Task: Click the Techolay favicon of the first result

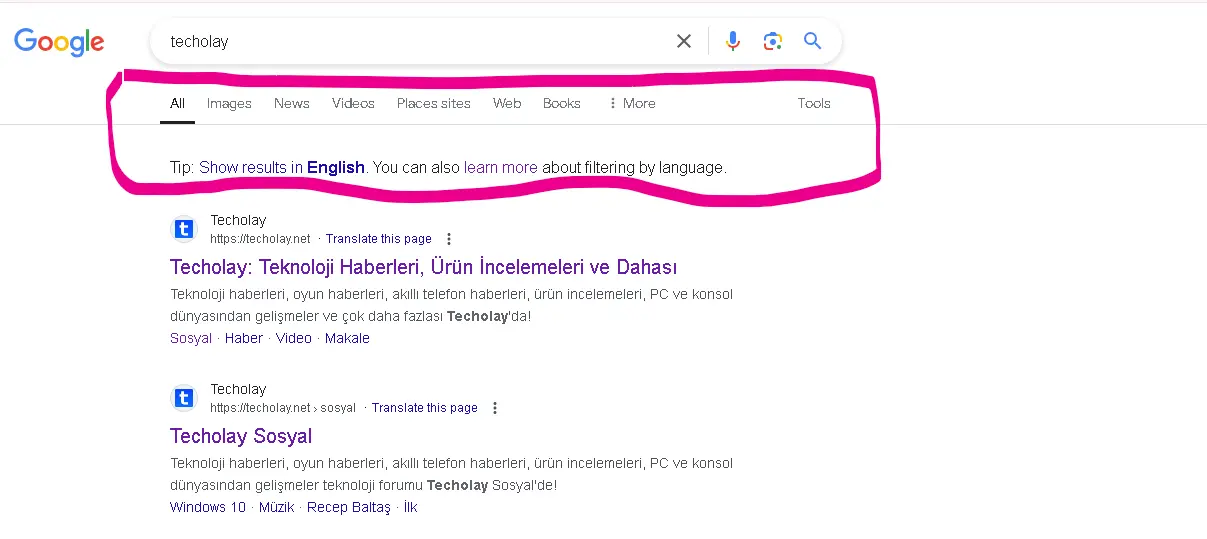Action: (183, 230)
